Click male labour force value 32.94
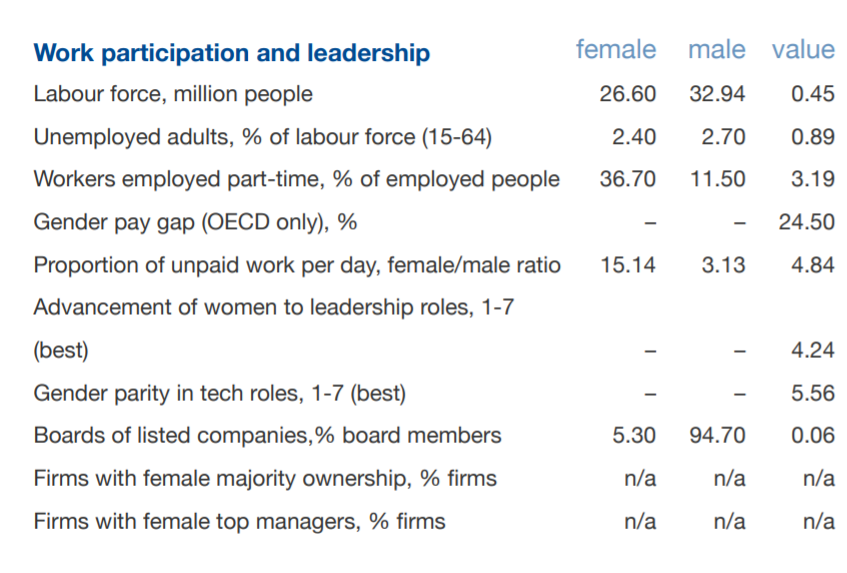 coord(717,94)
